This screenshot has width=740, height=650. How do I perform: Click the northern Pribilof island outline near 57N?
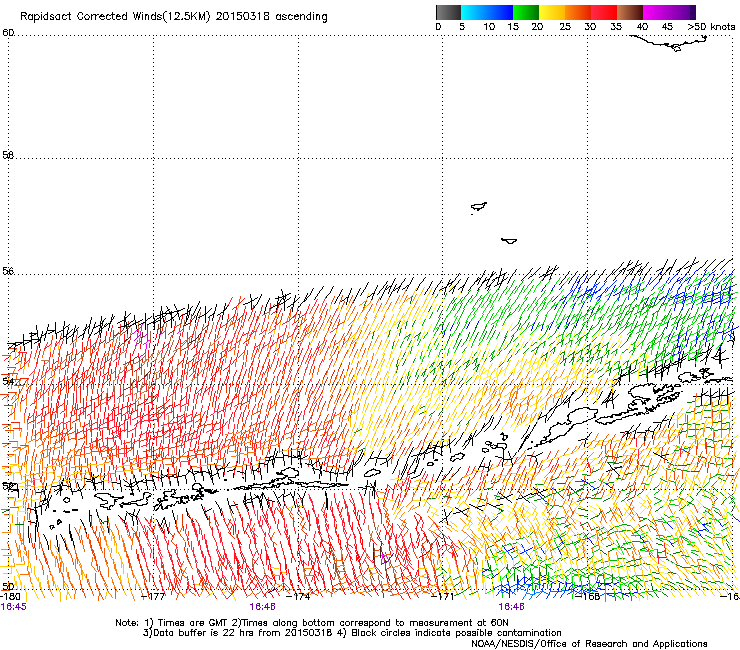click(479, 207)
